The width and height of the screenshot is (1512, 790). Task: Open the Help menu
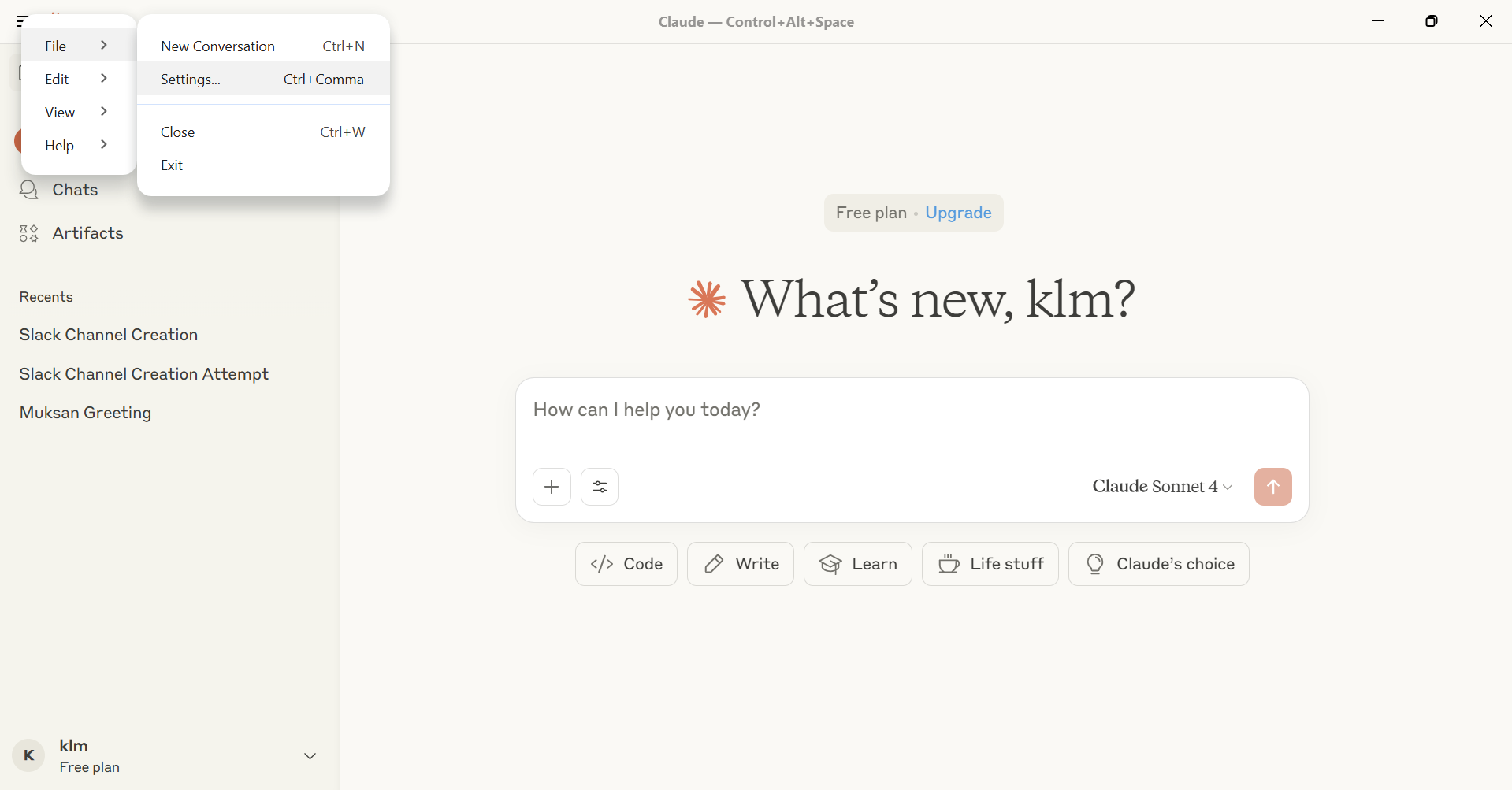point(79,145)
